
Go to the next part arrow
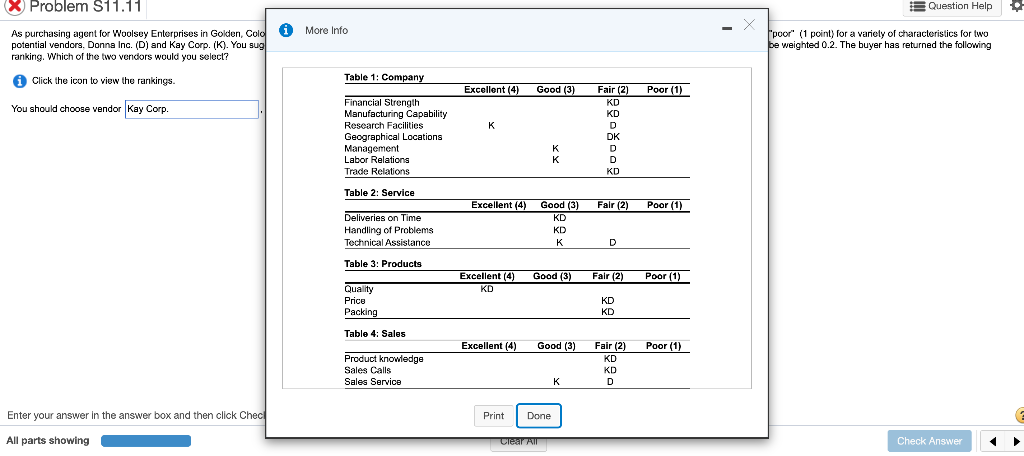tap(1014, 441)
